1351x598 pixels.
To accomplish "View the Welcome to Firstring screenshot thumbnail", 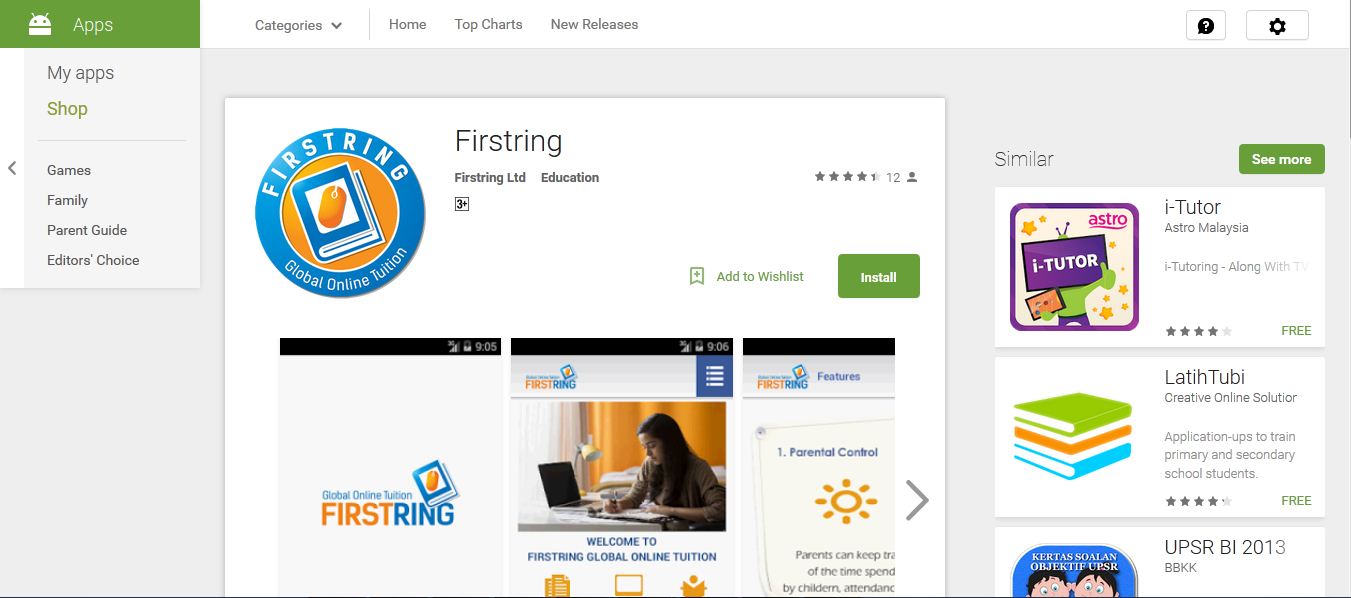I will click(x=622, y=467).
